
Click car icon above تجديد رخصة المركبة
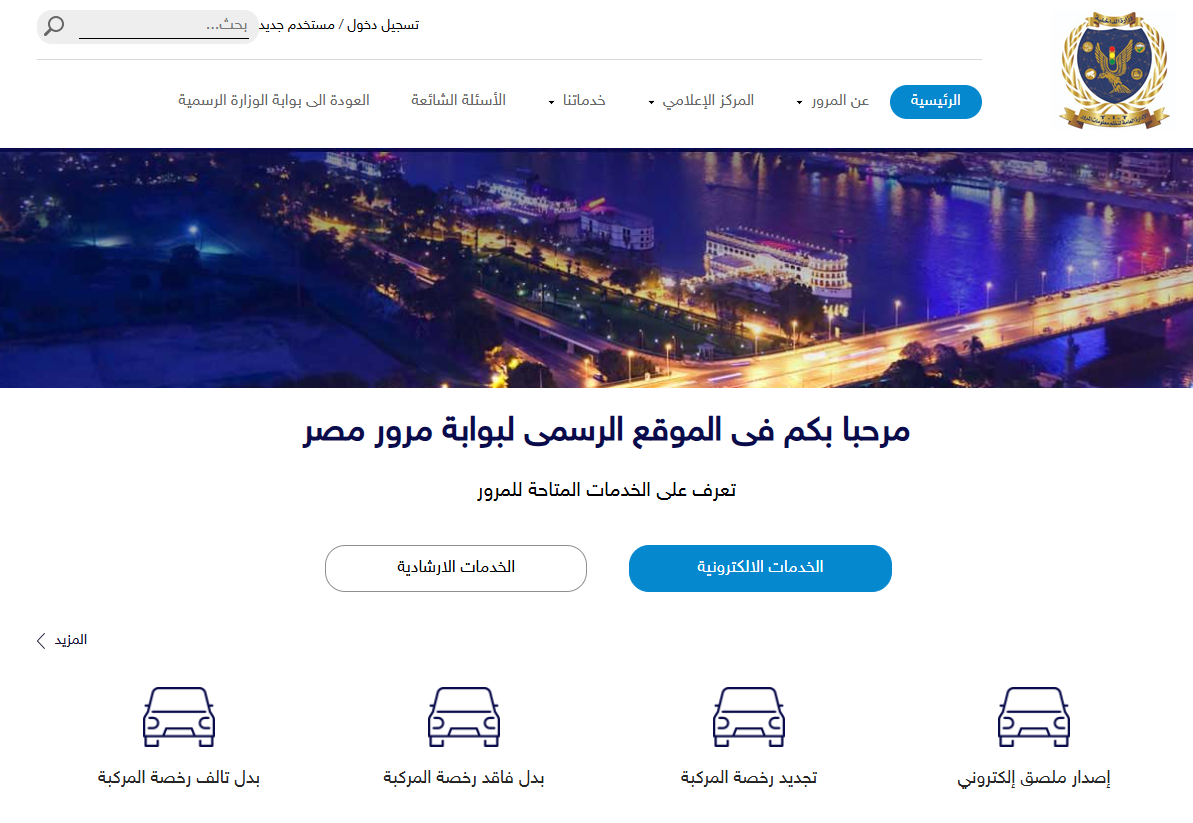tap(749, 717)
